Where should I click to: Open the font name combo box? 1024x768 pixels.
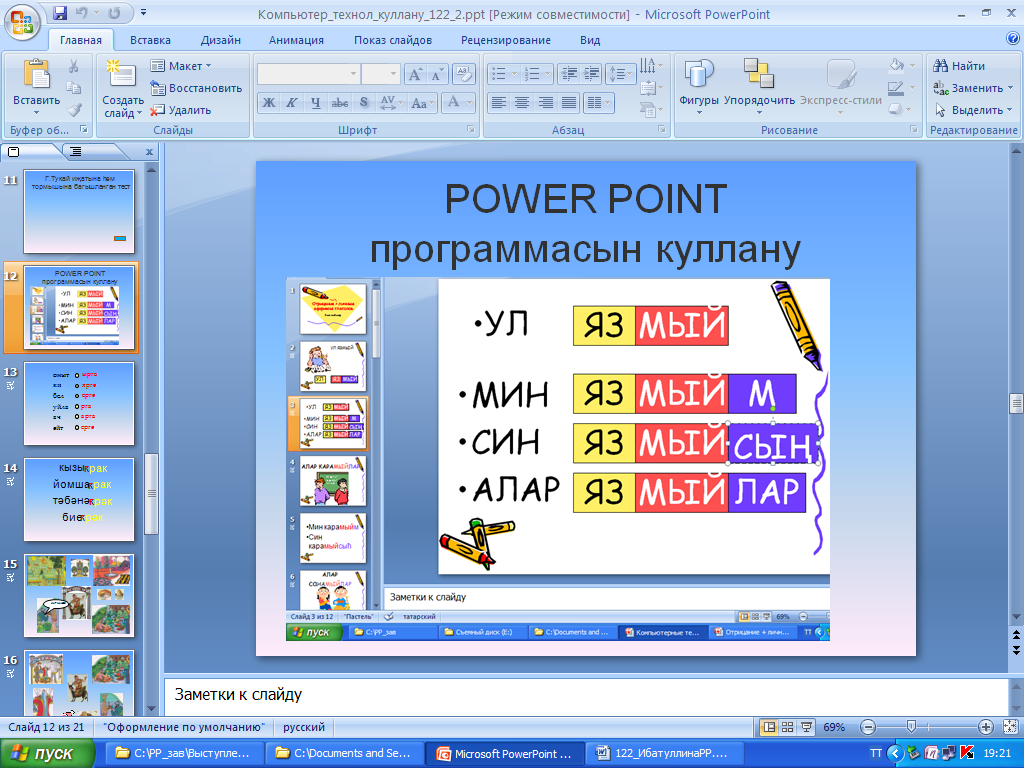(x=308, y=74)
